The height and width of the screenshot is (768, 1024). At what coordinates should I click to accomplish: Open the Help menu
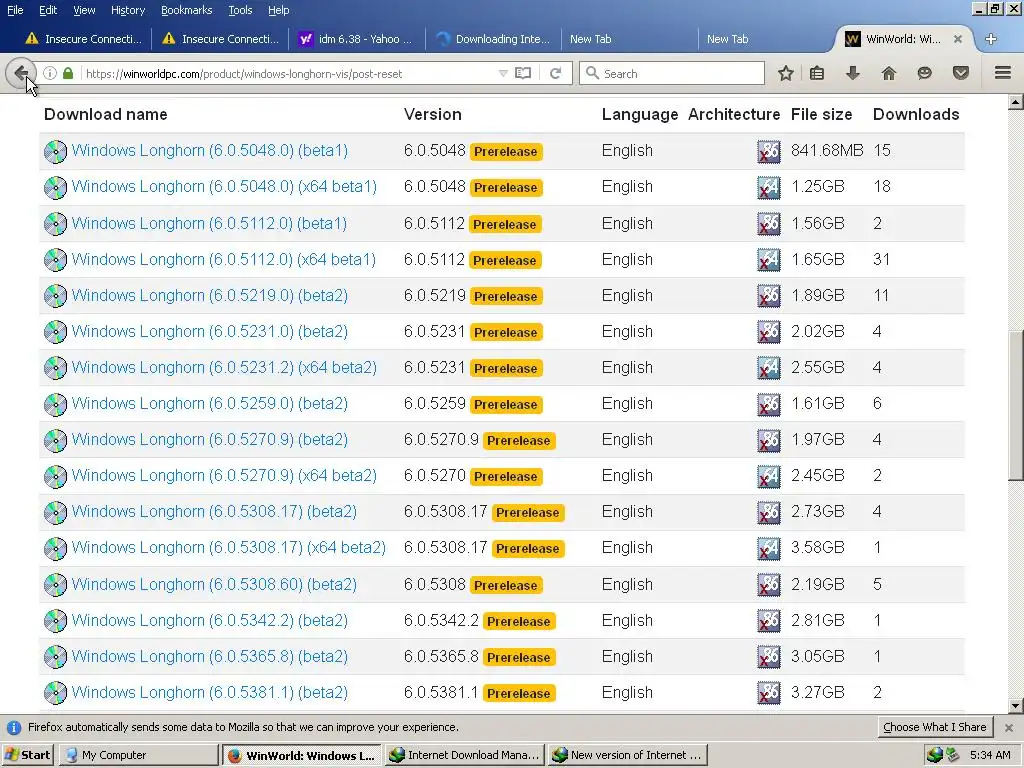(x=279, y=10)
